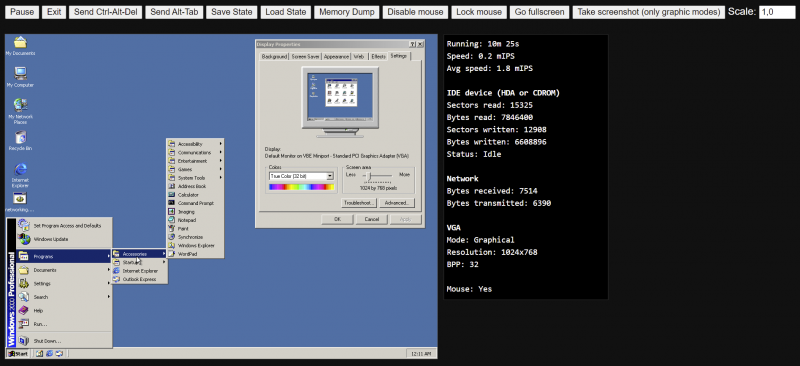This screenshot has height=366, width=800.
Task: Switch to the Screen Saver tab
Action: [306, 57]
